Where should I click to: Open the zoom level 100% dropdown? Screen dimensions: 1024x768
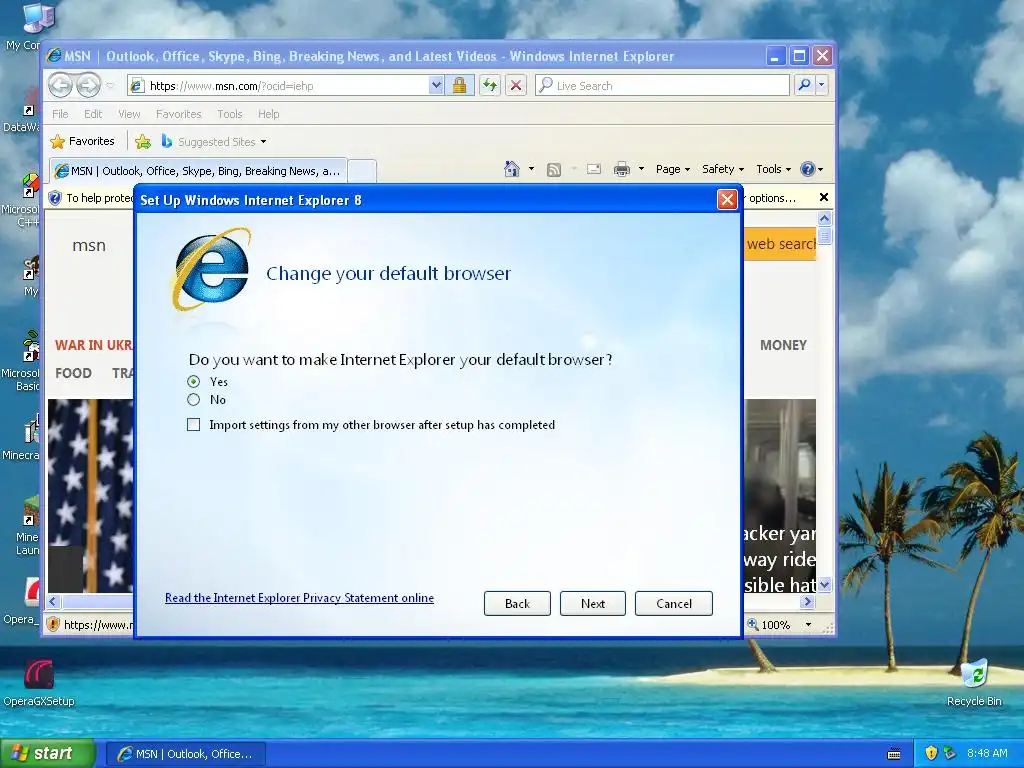[x=808, y=625]
